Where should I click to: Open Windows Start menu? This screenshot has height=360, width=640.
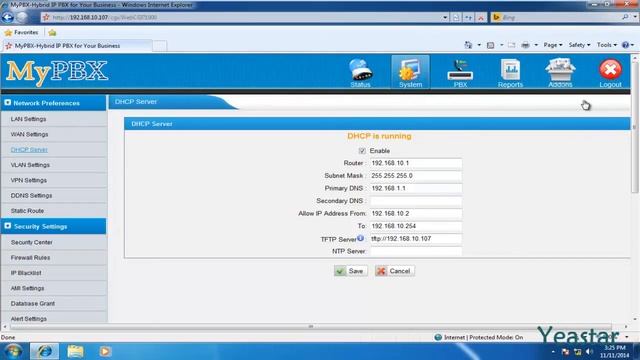pos(13,351)
